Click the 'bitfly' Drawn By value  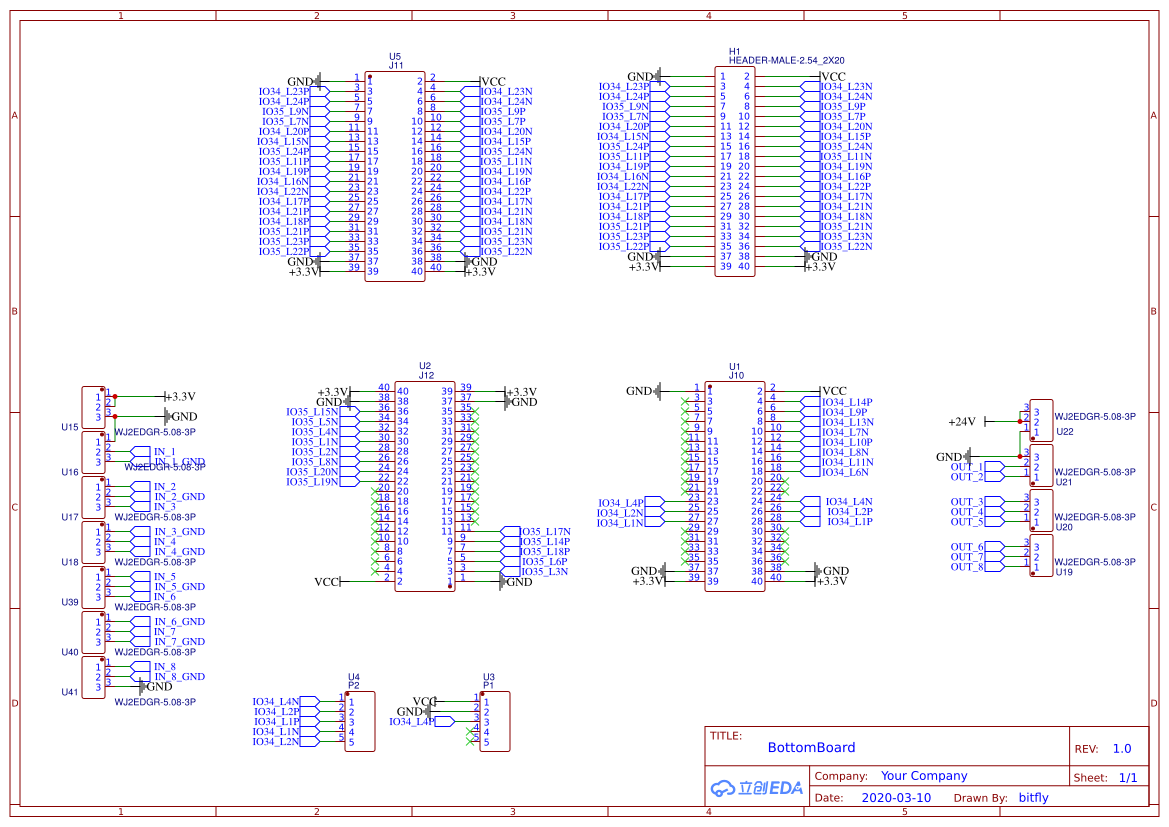click(1033, 798)
